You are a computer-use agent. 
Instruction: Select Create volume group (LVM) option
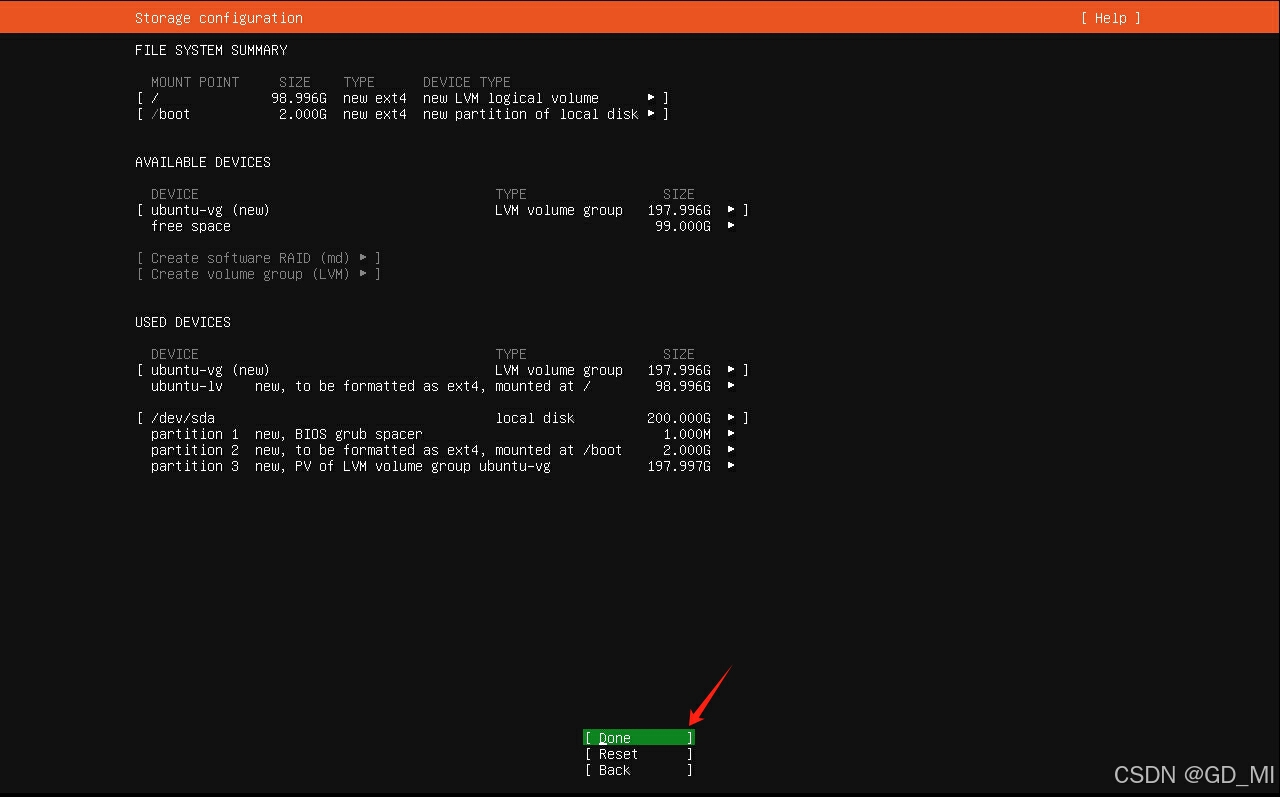click(259, 274)
